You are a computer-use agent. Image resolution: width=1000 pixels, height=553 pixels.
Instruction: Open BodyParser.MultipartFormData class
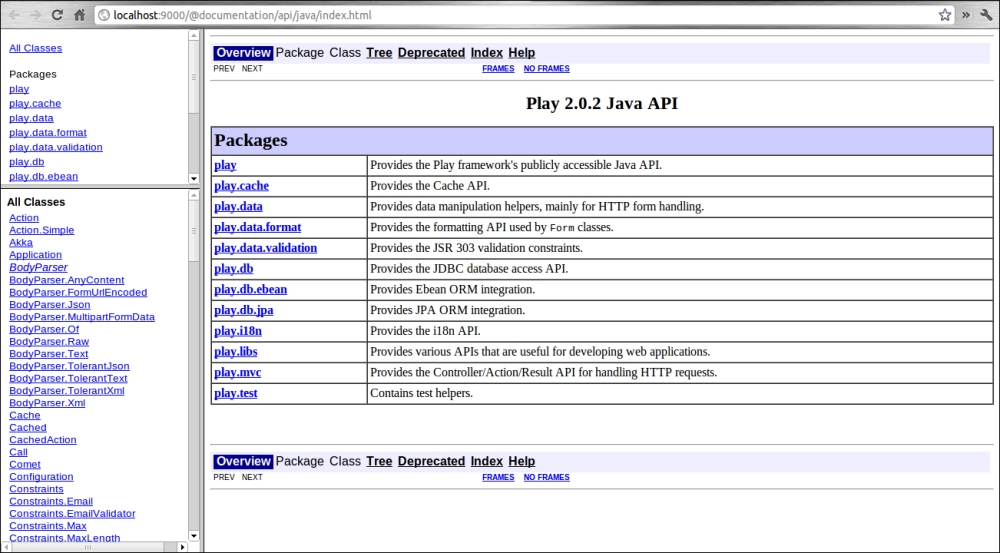click(x=82, y=317)
